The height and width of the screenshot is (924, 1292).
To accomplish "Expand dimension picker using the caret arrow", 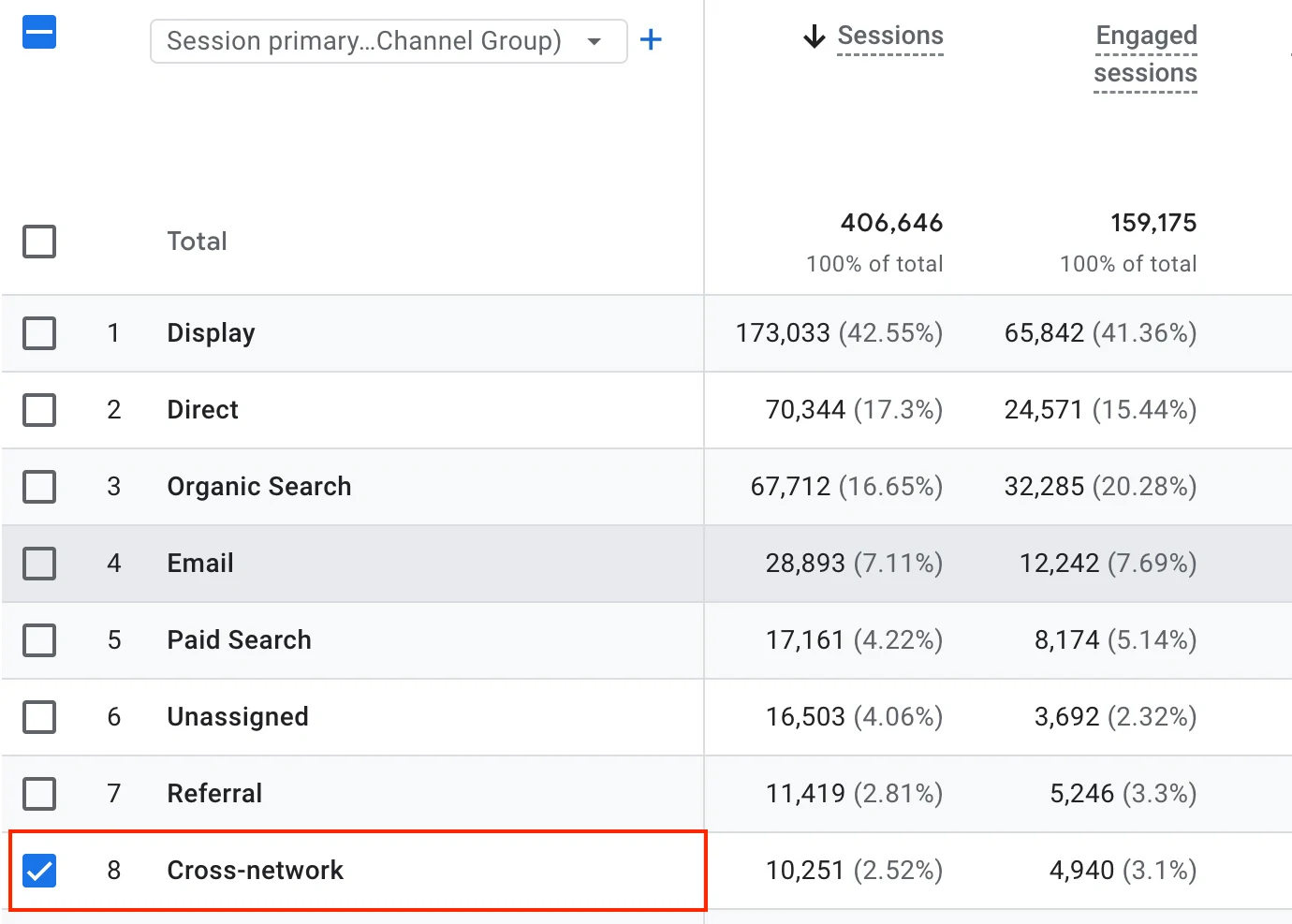I will [594, 41].
